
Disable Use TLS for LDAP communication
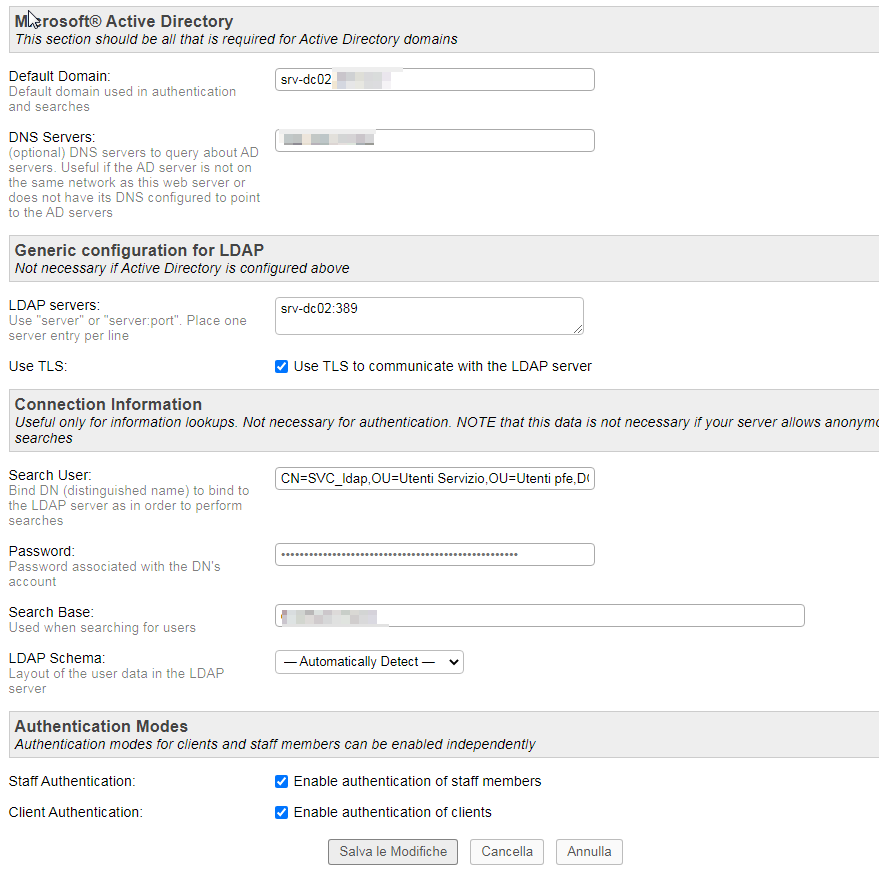click(x=281, y=367)
